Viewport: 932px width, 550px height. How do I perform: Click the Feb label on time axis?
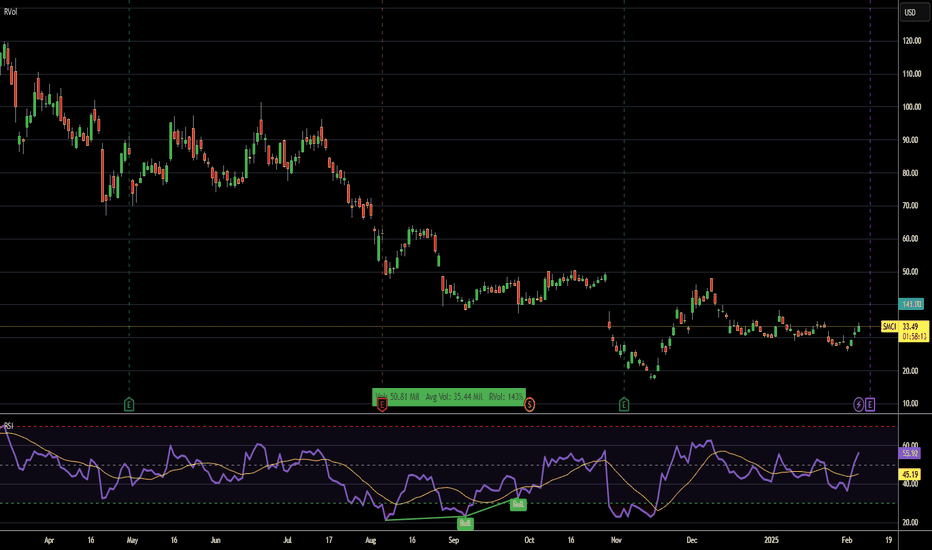click(846, 540)
